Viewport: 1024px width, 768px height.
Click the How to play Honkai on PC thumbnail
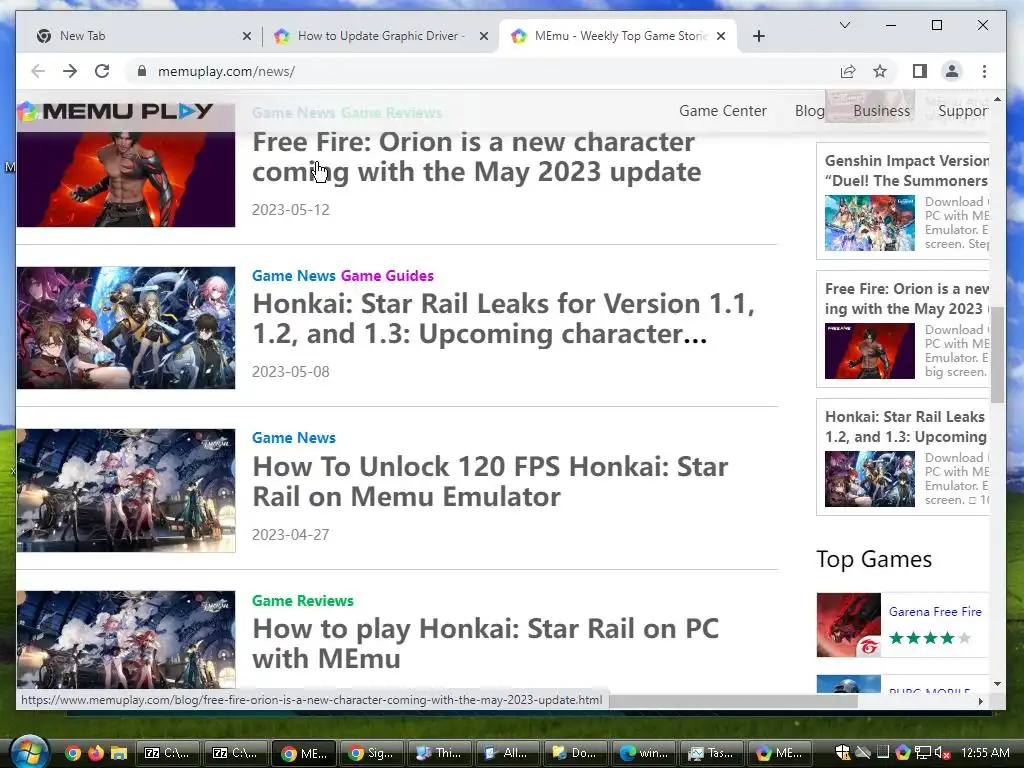pos(126,640)
